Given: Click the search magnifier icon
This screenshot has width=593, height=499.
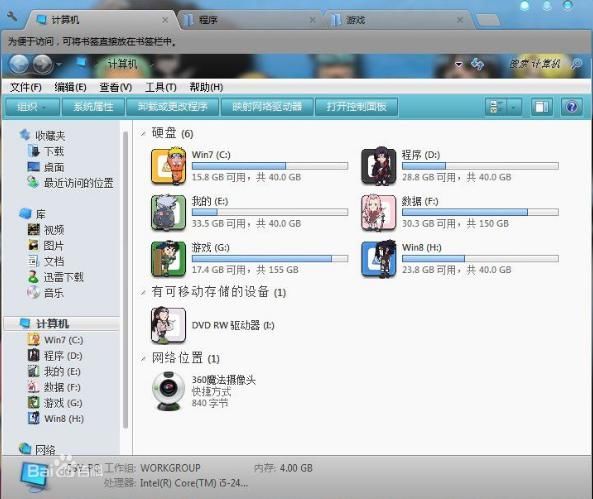Looking at the screenshot, I should (x=576, y=64).
